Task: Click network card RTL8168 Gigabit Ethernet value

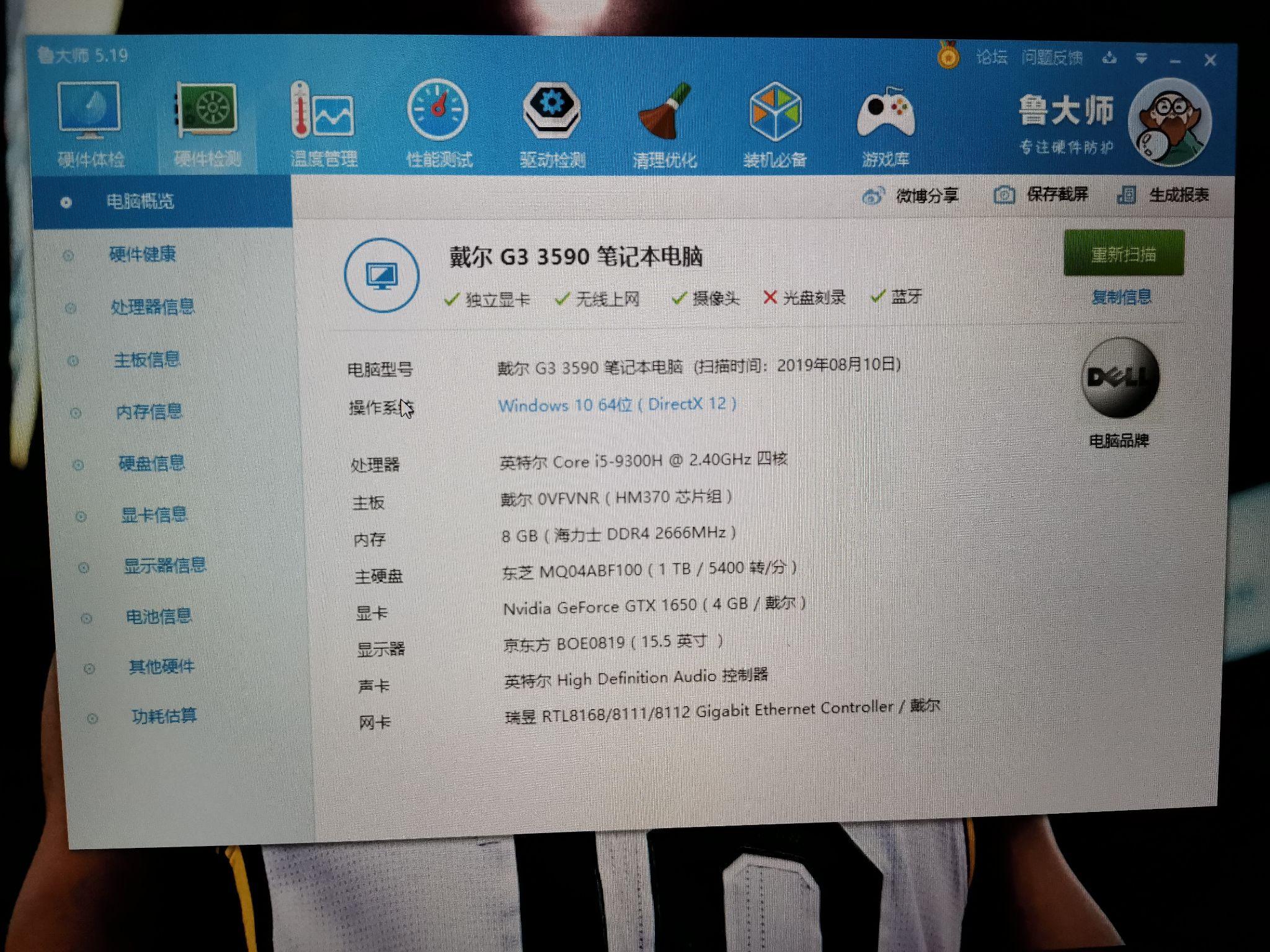Action: coord(722,712)
